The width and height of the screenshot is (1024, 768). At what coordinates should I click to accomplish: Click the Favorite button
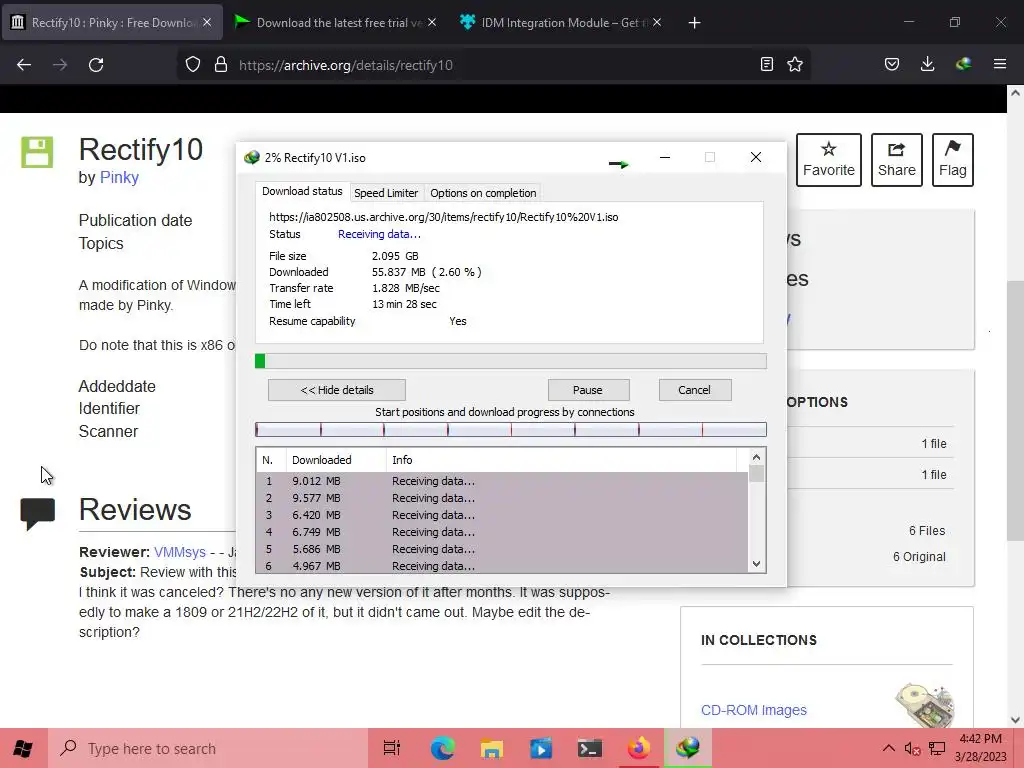pyautogui.click(x=828, y=160)
